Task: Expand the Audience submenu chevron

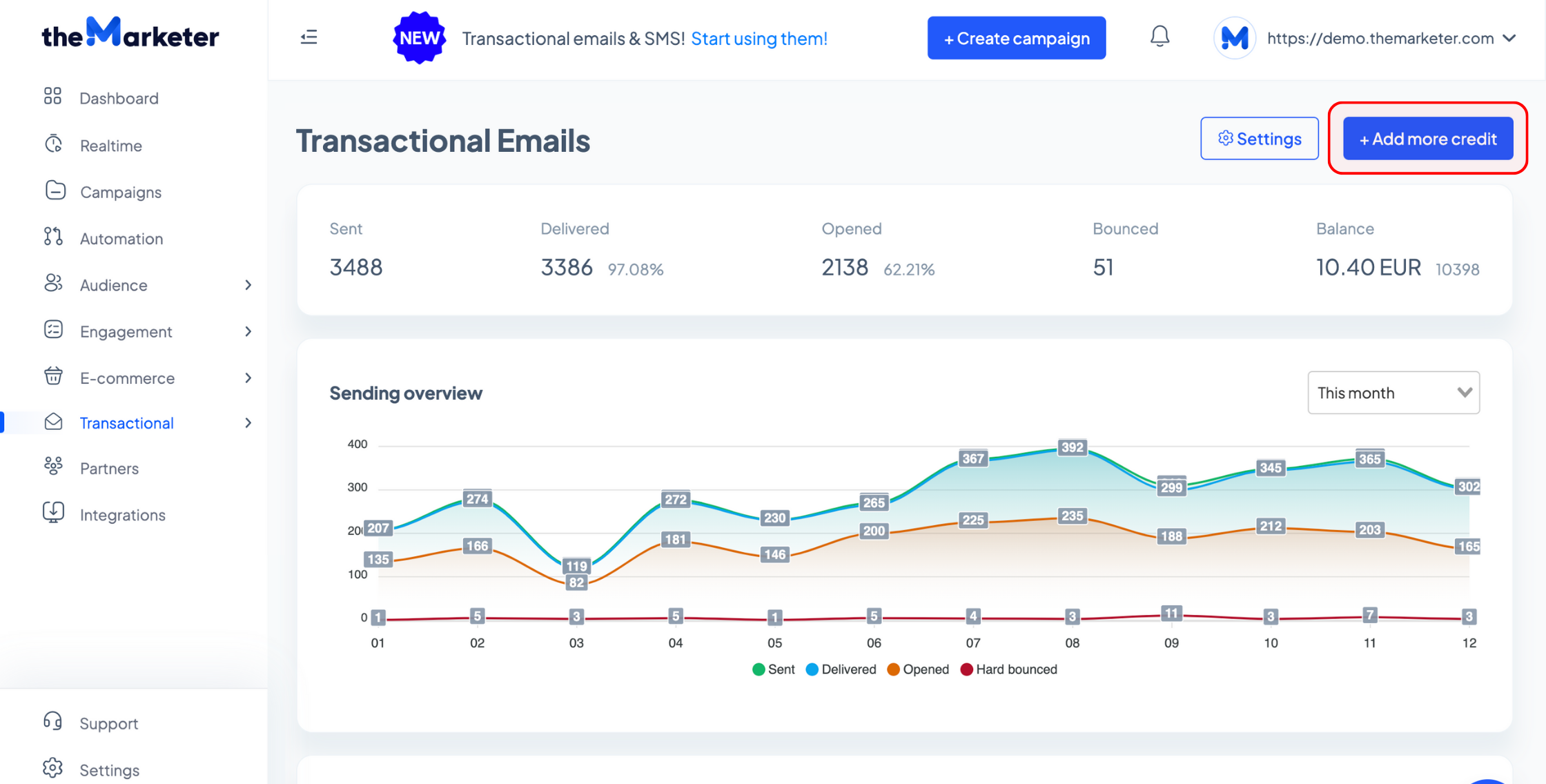Action: [248, 285]
